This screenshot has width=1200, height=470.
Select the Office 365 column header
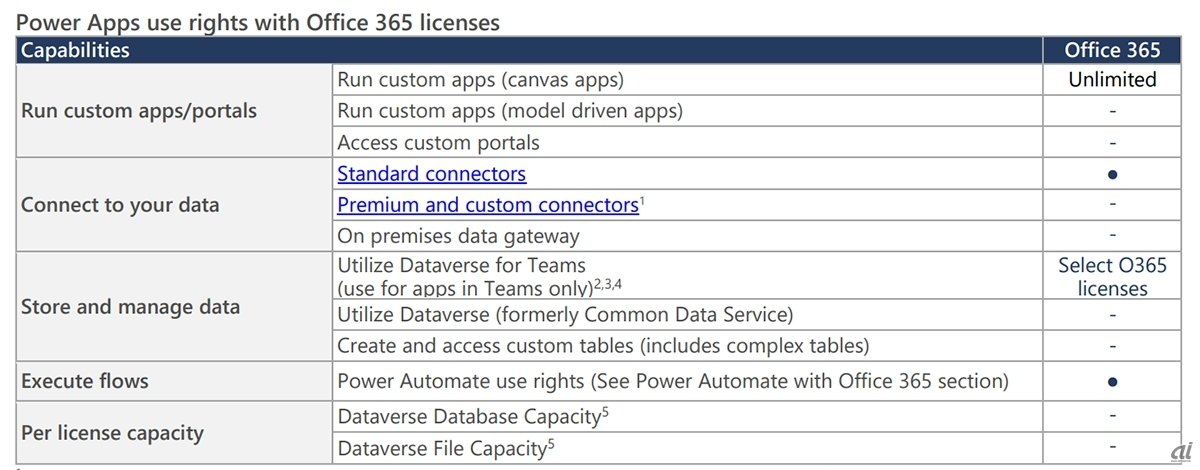[1112, 50]
